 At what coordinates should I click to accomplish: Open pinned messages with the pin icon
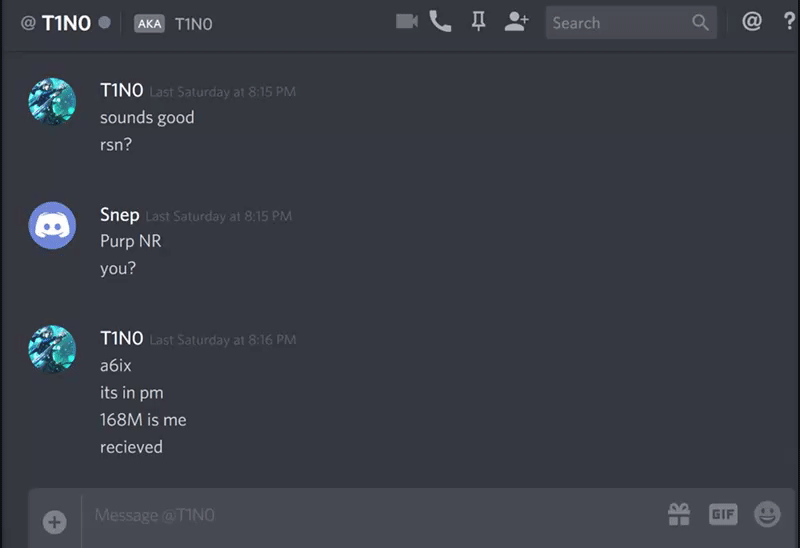[x=478, y=21]
